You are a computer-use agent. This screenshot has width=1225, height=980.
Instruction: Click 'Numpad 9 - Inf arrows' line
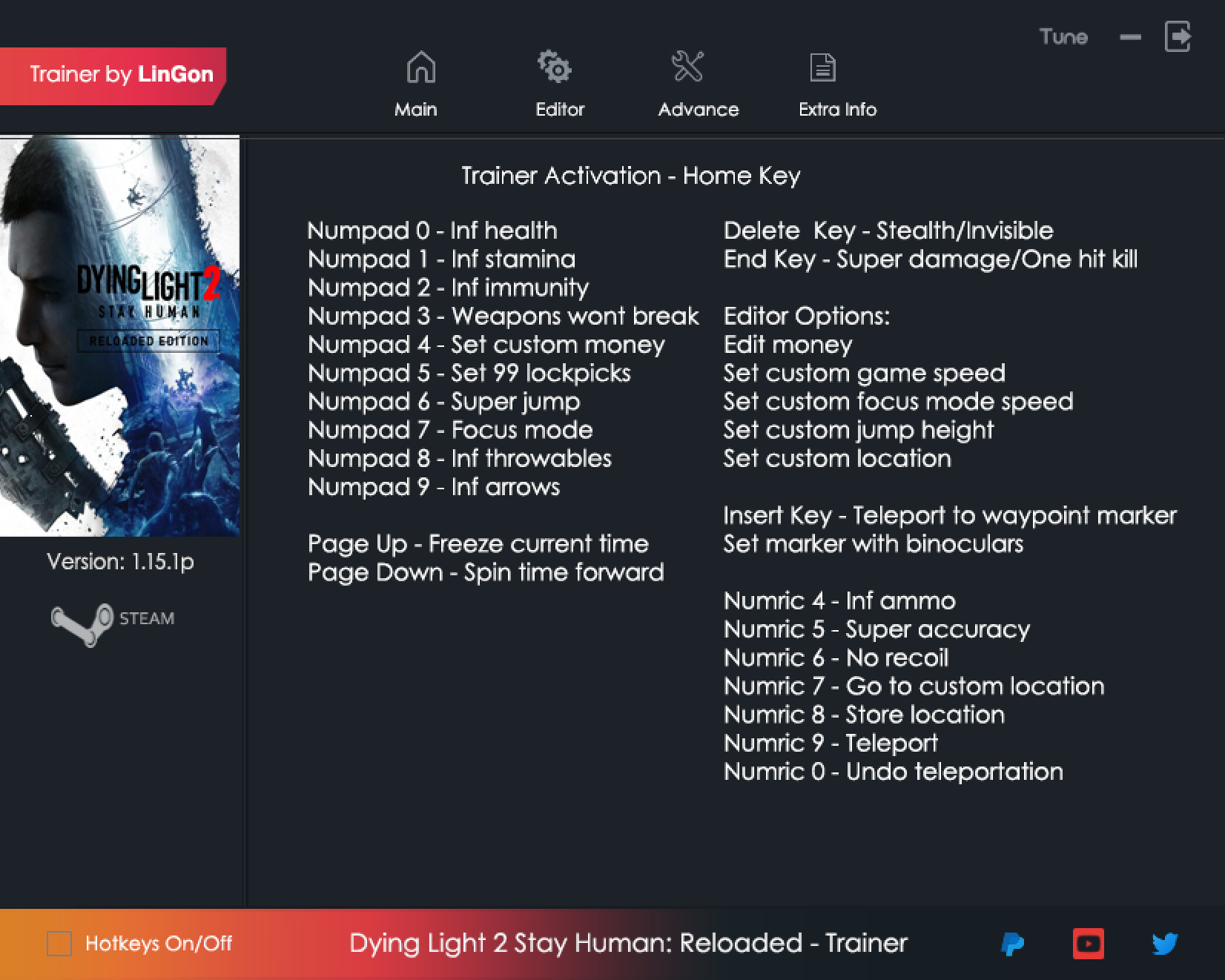[x=434, y=487]
